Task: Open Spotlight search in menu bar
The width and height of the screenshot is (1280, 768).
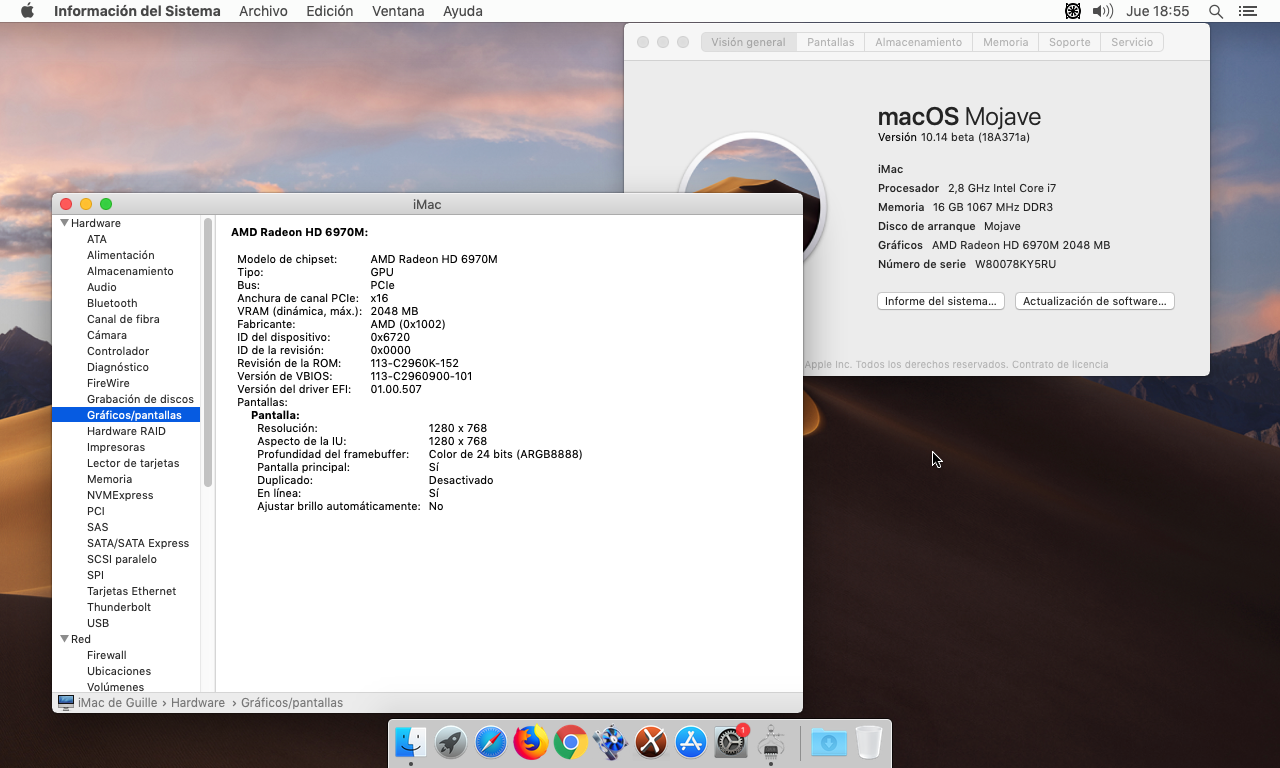Action: pos(1216,11)
